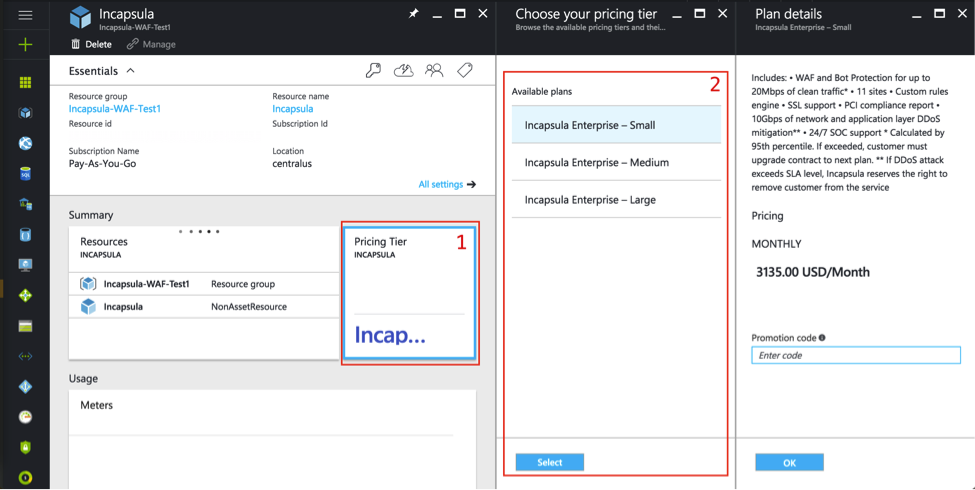
Task: Select Incapsula Enterprise – Large plan
Action: 616,200
